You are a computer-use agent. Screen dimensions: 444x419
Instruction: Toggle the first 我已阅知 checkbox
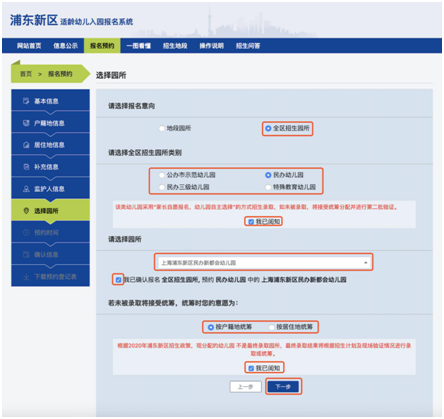click(x=251, y=222)
